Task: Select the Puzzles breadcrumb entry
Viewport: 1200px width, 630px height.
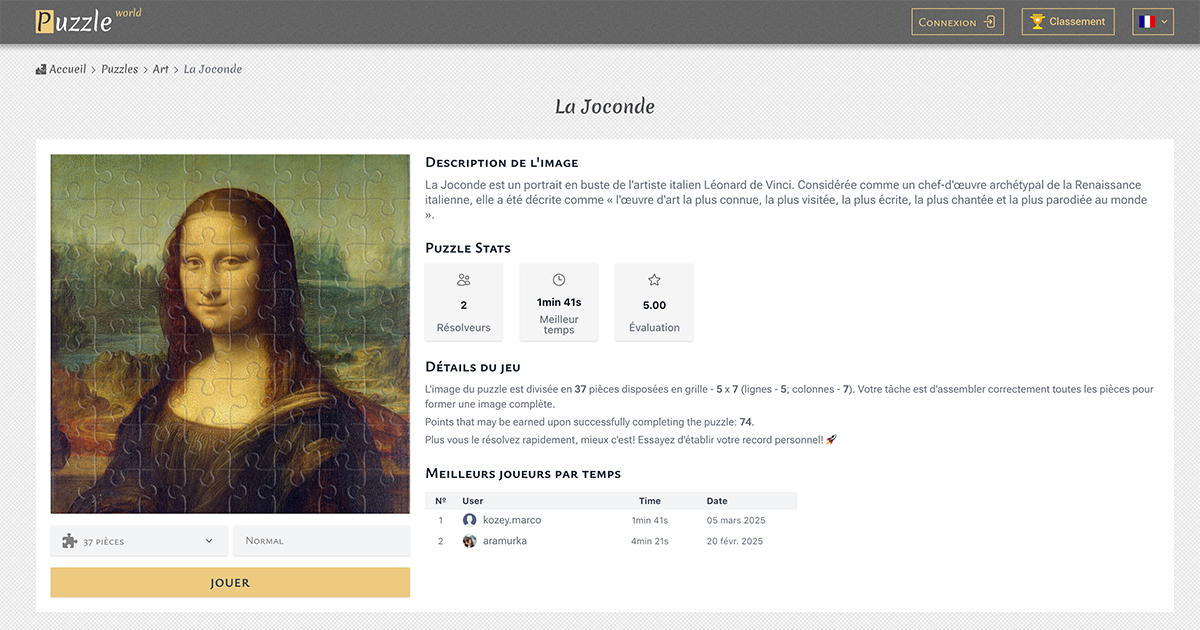Action: click(x=119, y=68)
